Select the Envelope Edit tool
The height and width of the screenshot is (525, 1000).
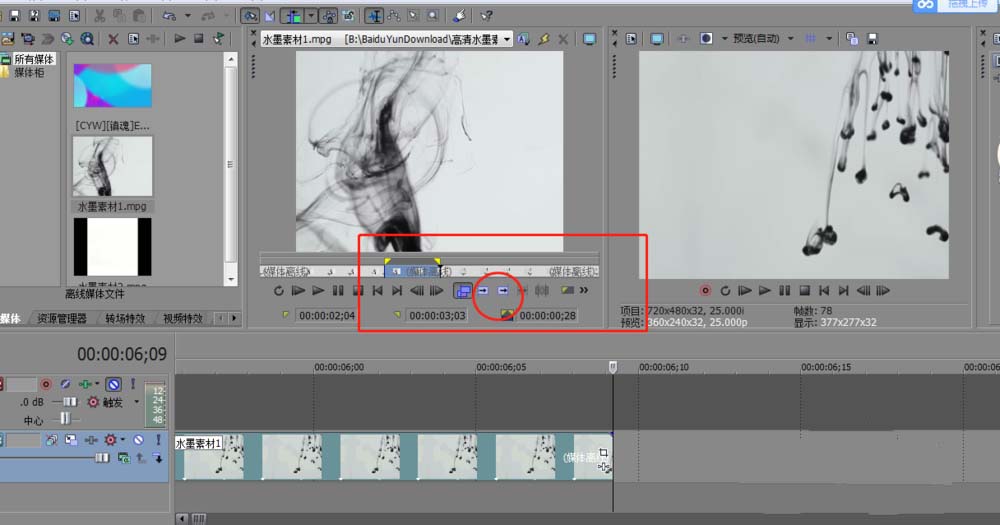point(393,15)
